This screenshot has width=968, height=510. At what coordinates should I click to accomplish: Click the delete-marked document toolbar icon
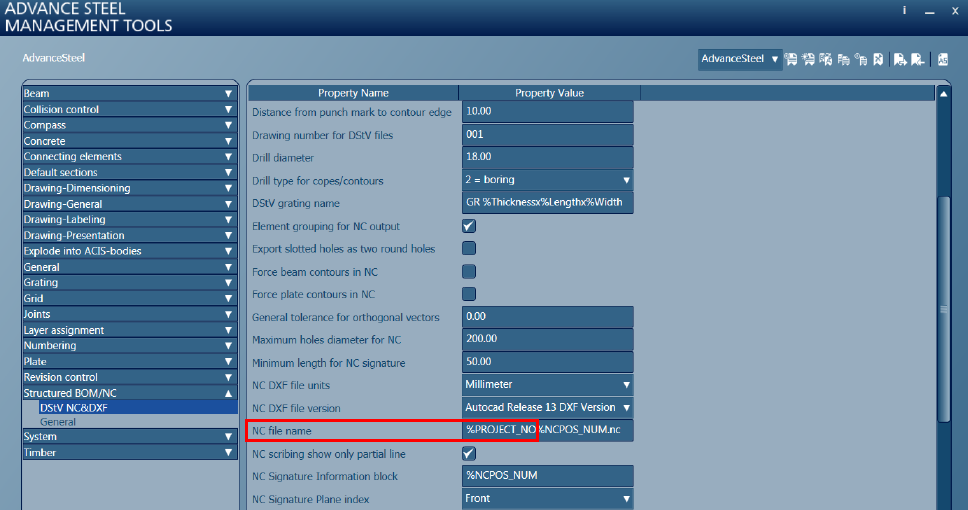tap(878, 59)
